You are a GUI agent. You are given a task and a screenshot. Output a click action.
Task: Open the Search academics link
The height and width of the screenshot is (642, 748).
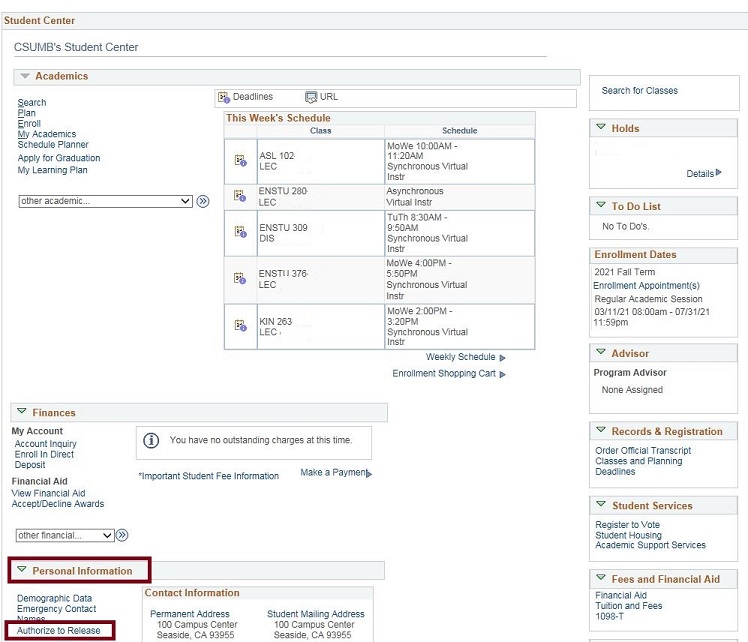tap(32, 103)
